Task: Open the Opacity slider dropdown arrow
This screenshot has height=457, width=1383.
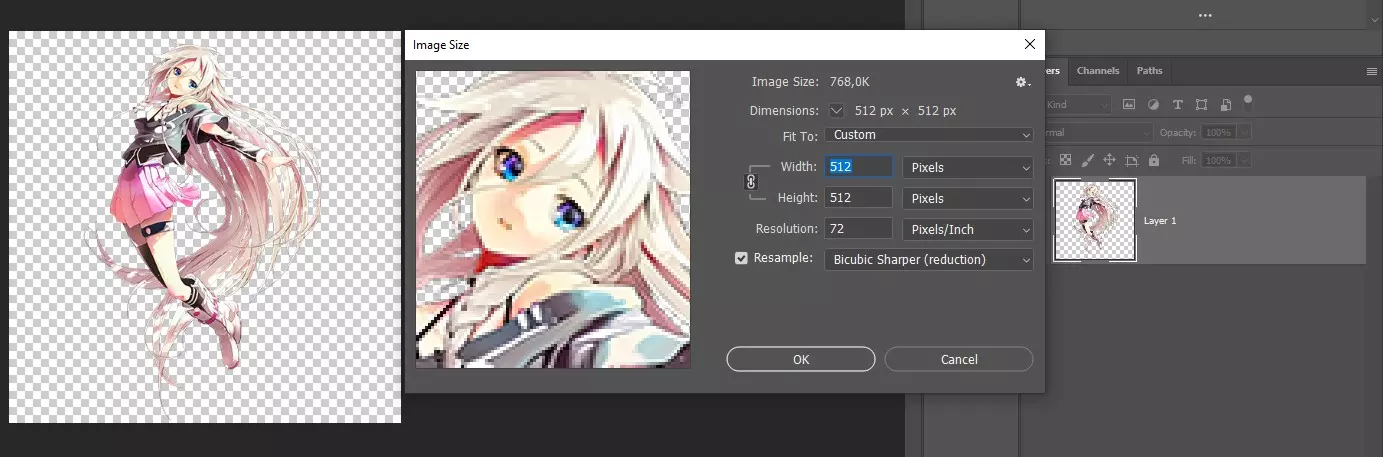Action: click(x=1242, y=132)
